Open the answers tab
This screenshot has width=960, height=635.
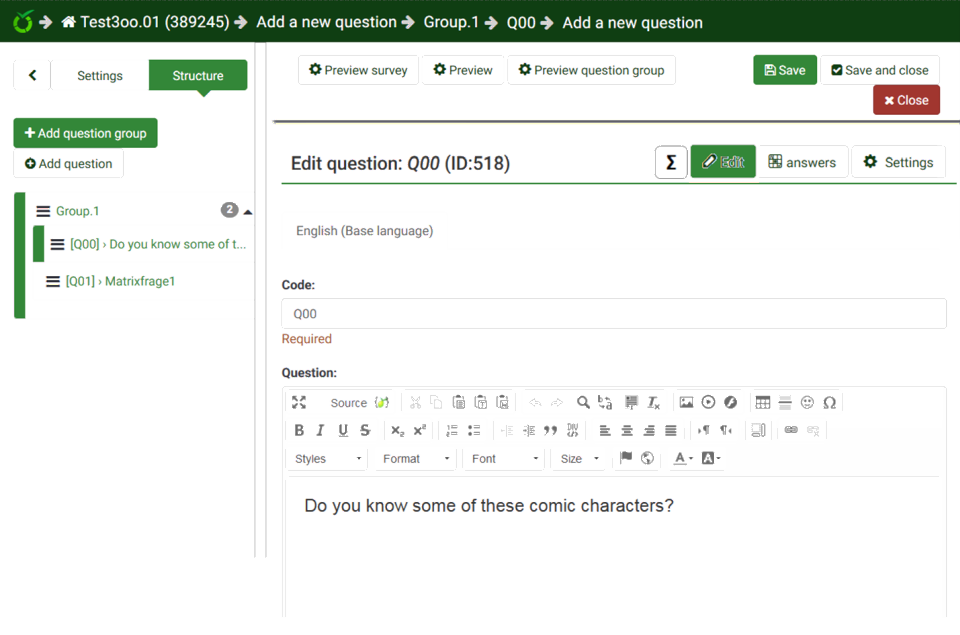point(803,162)
